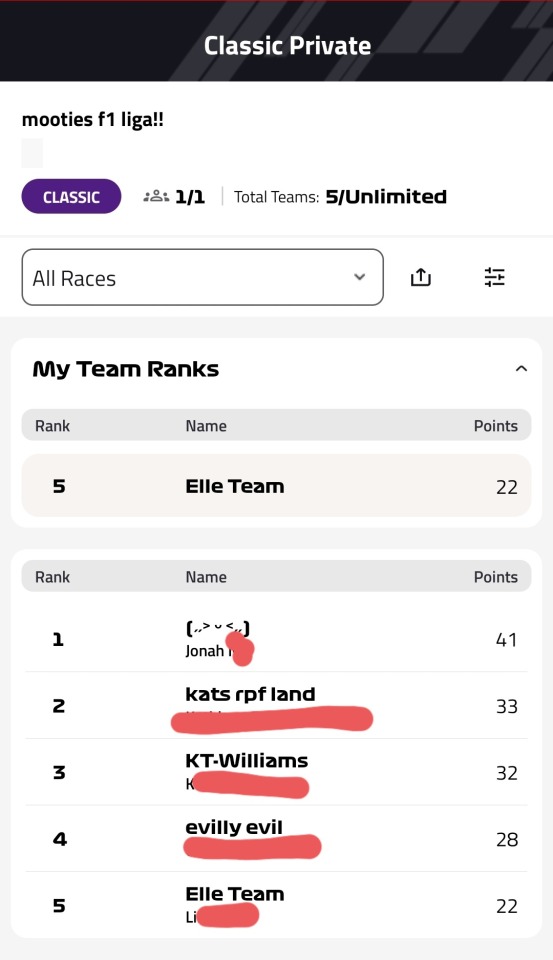The width and height of the screenshot is (553, 960).
Task: Tap the league members people icon
Action: 156,197
